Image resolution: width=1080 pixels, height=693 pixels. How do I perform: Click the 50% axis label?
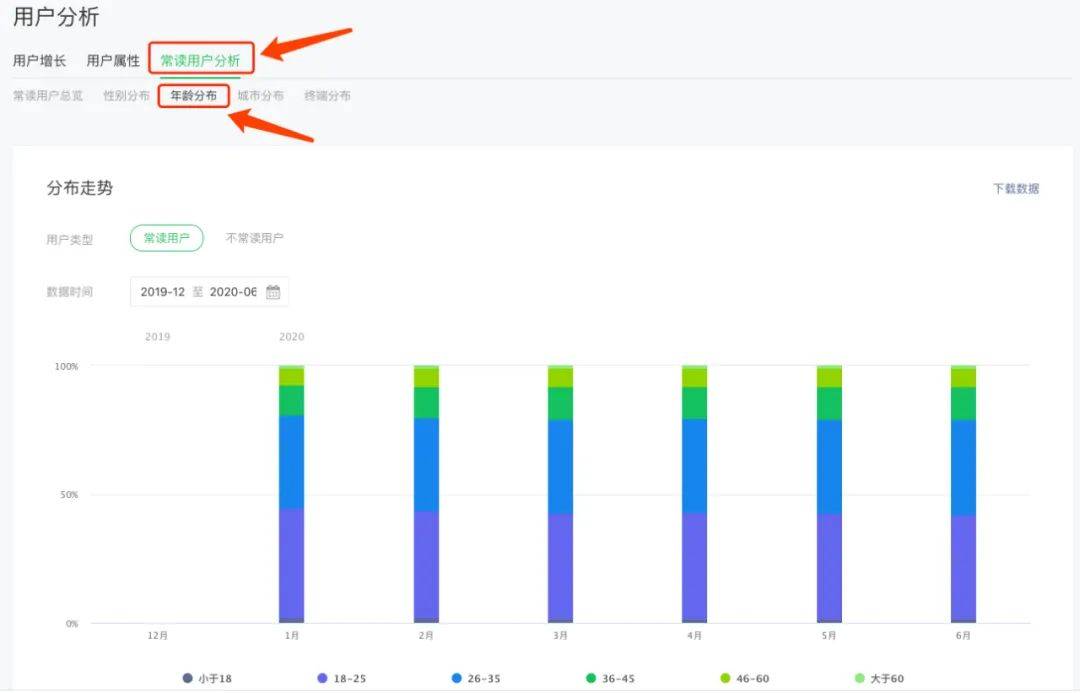[69, 495]
